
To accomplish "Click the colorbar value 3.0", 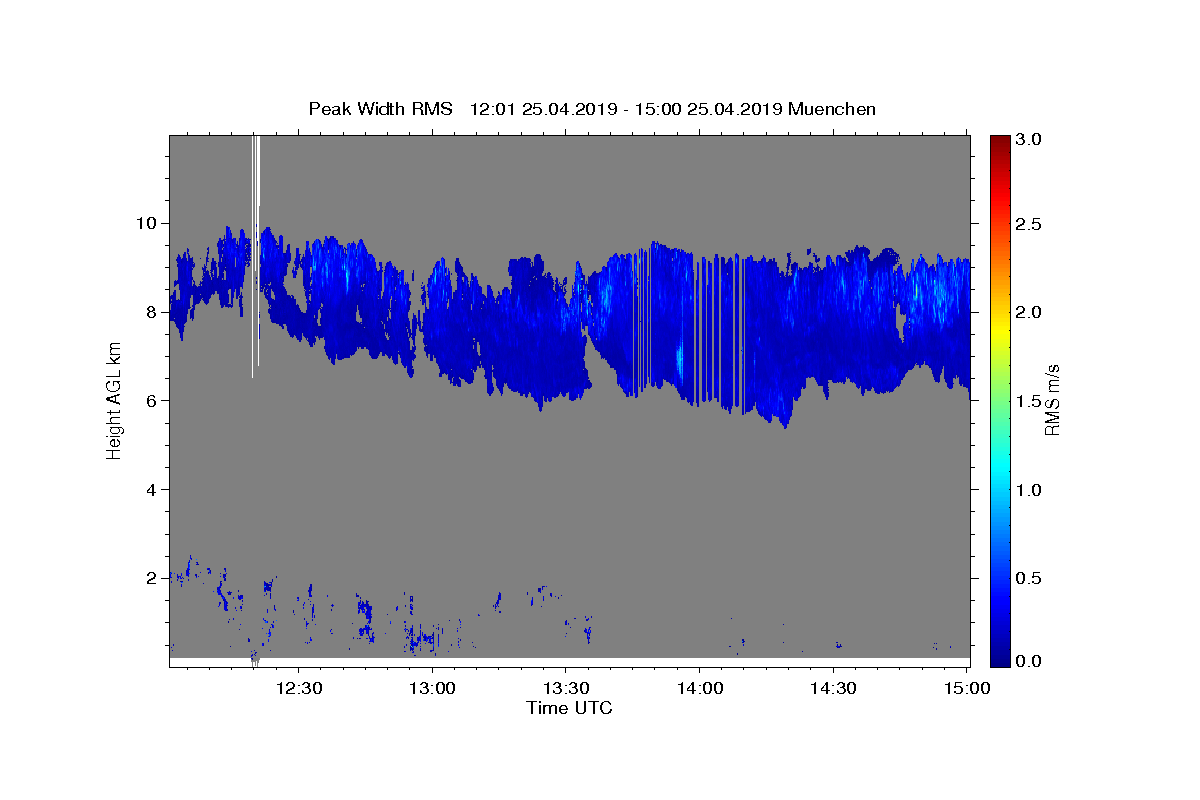I will [1030, 140].
